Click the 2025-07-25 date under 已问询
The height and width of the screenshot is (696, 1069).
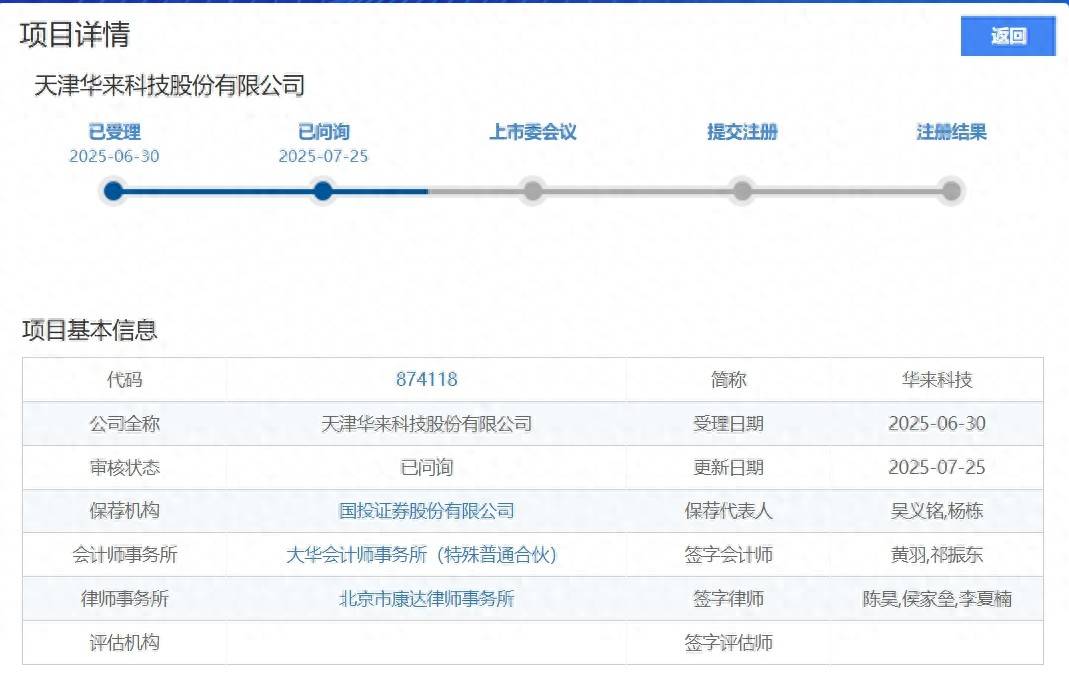323,156
